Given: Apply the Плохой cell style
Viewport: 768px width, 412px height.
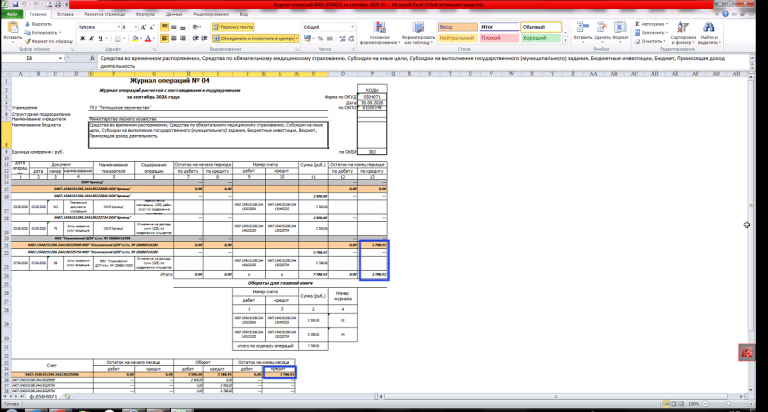Looking at the screenshot, I should pyautogui.click(x=499, y=38).
